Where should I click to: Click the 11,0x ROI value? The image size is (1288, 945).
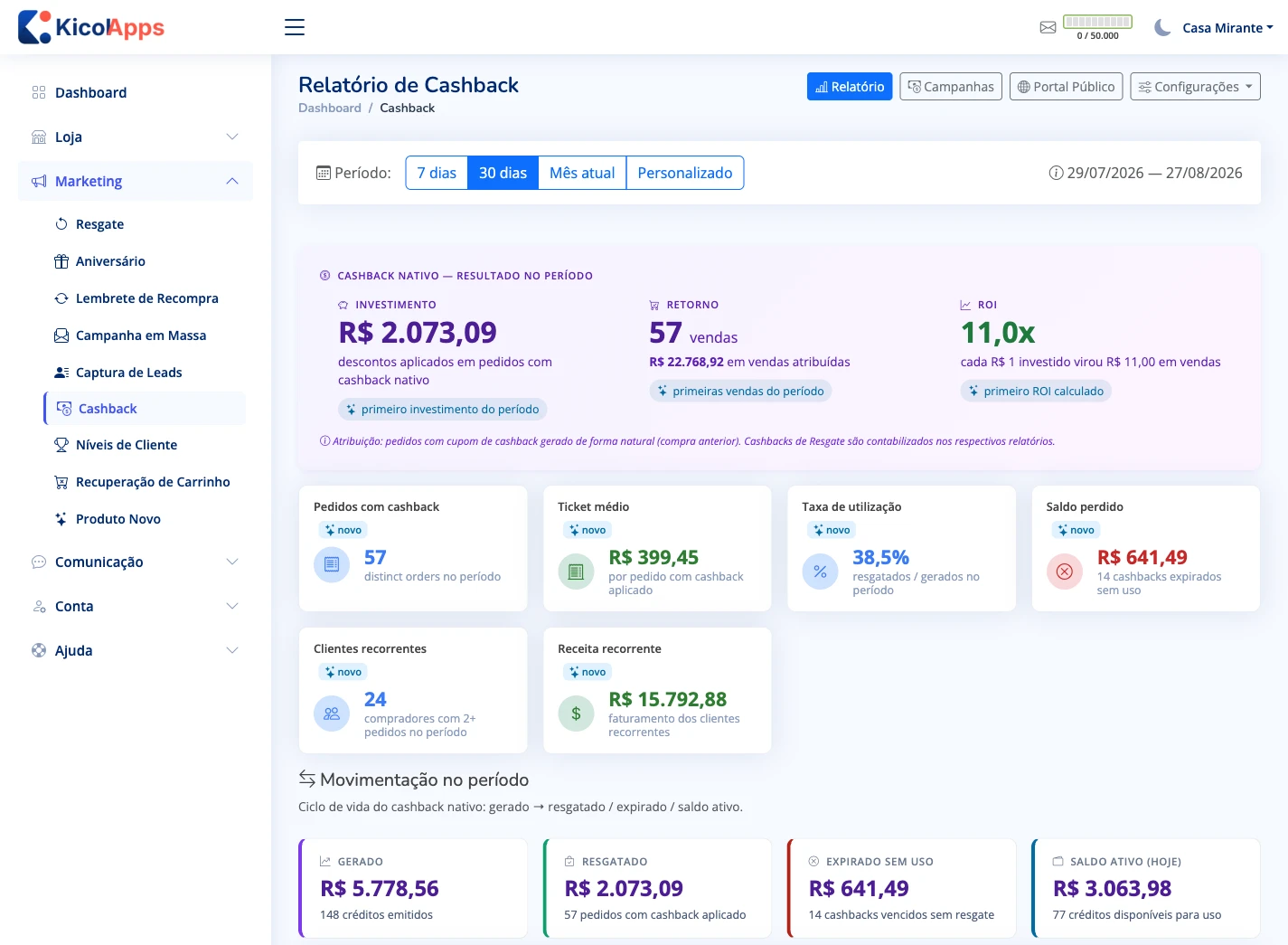pyautogui.click(x=998, y=332)
